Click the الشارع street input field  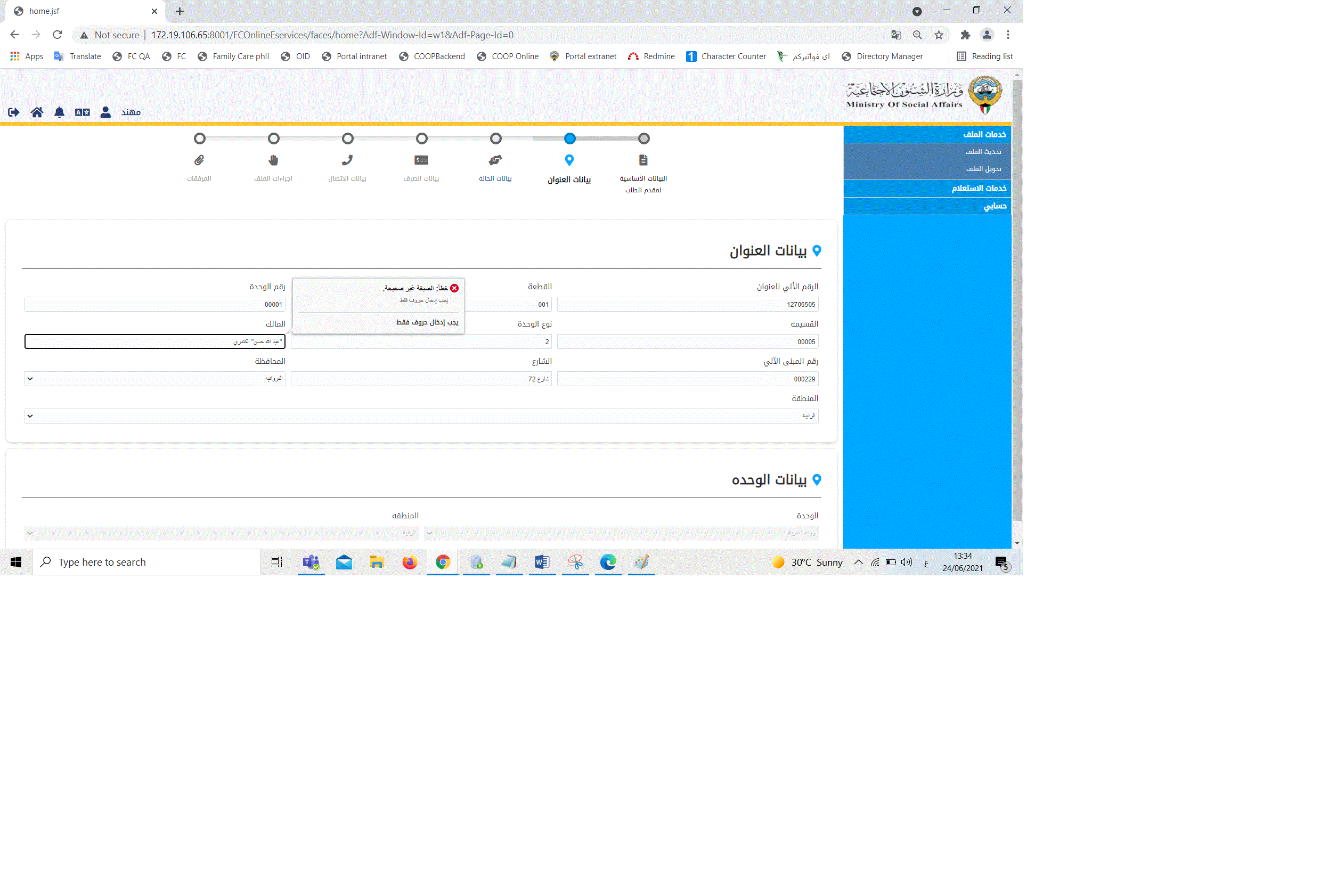point(421,379)
